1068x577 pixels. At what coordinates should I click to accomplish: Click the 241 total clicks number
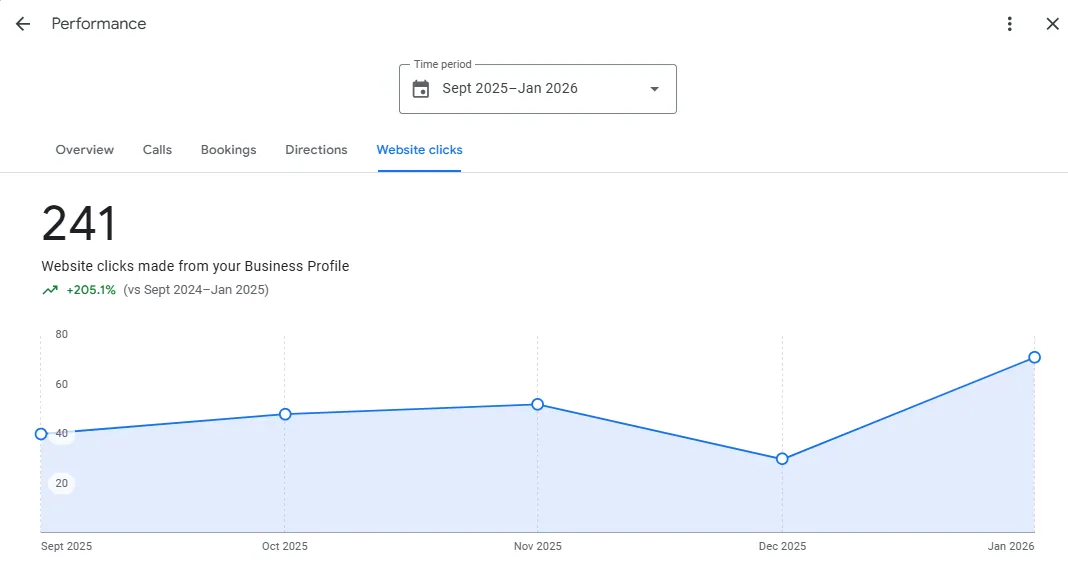click(79, 223)
